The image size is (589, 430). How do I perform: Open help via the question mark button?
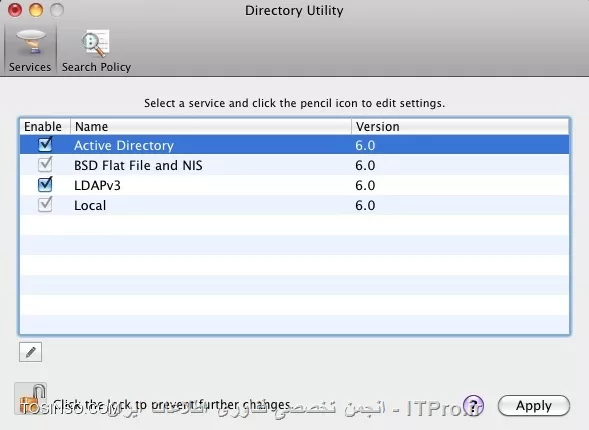point(473,406)
